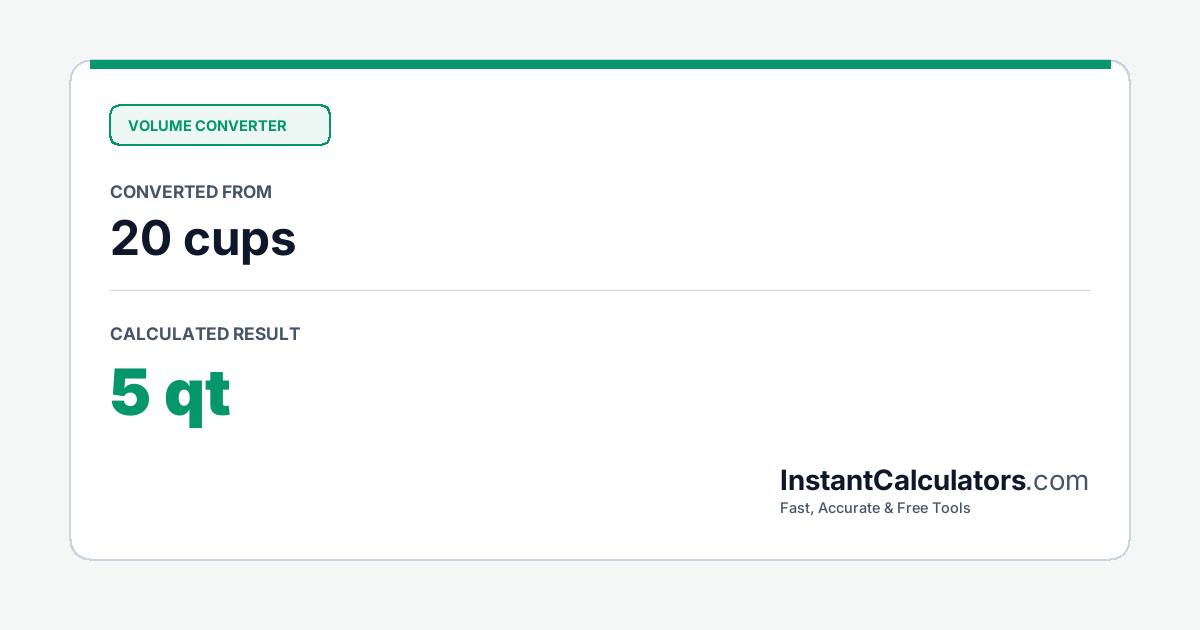Click the word FROM in upper label
This screenshot has height=630, width=1200.
tap(248, 192)
